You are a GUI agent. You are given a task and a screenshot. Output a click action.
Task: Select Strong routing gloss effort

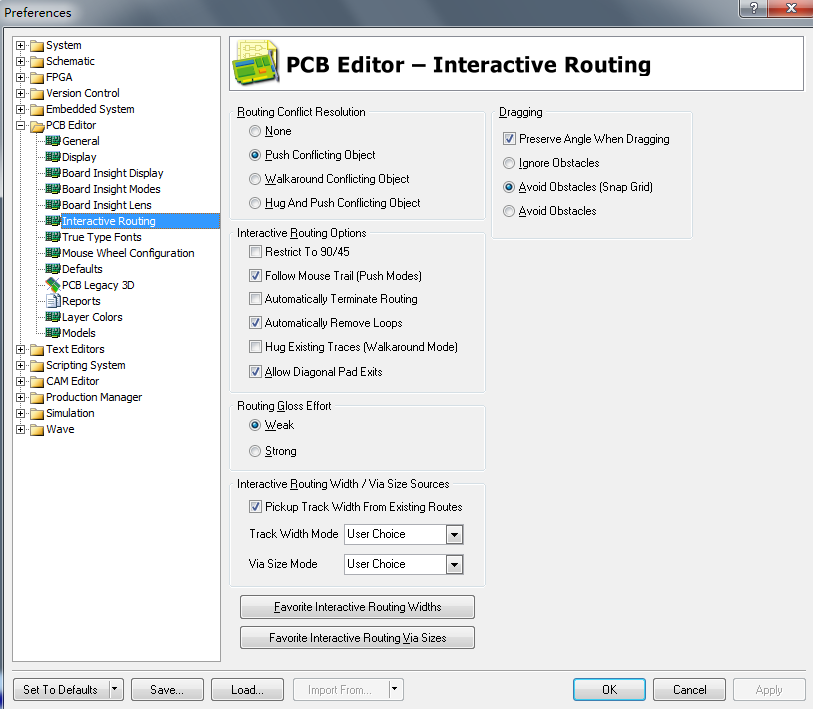pos(256,451)
